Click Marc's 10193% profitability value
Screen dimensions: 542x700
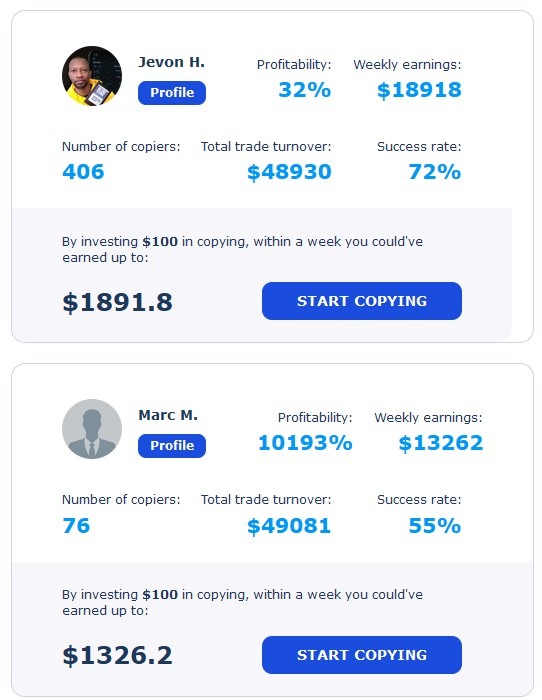pos(305,443)
